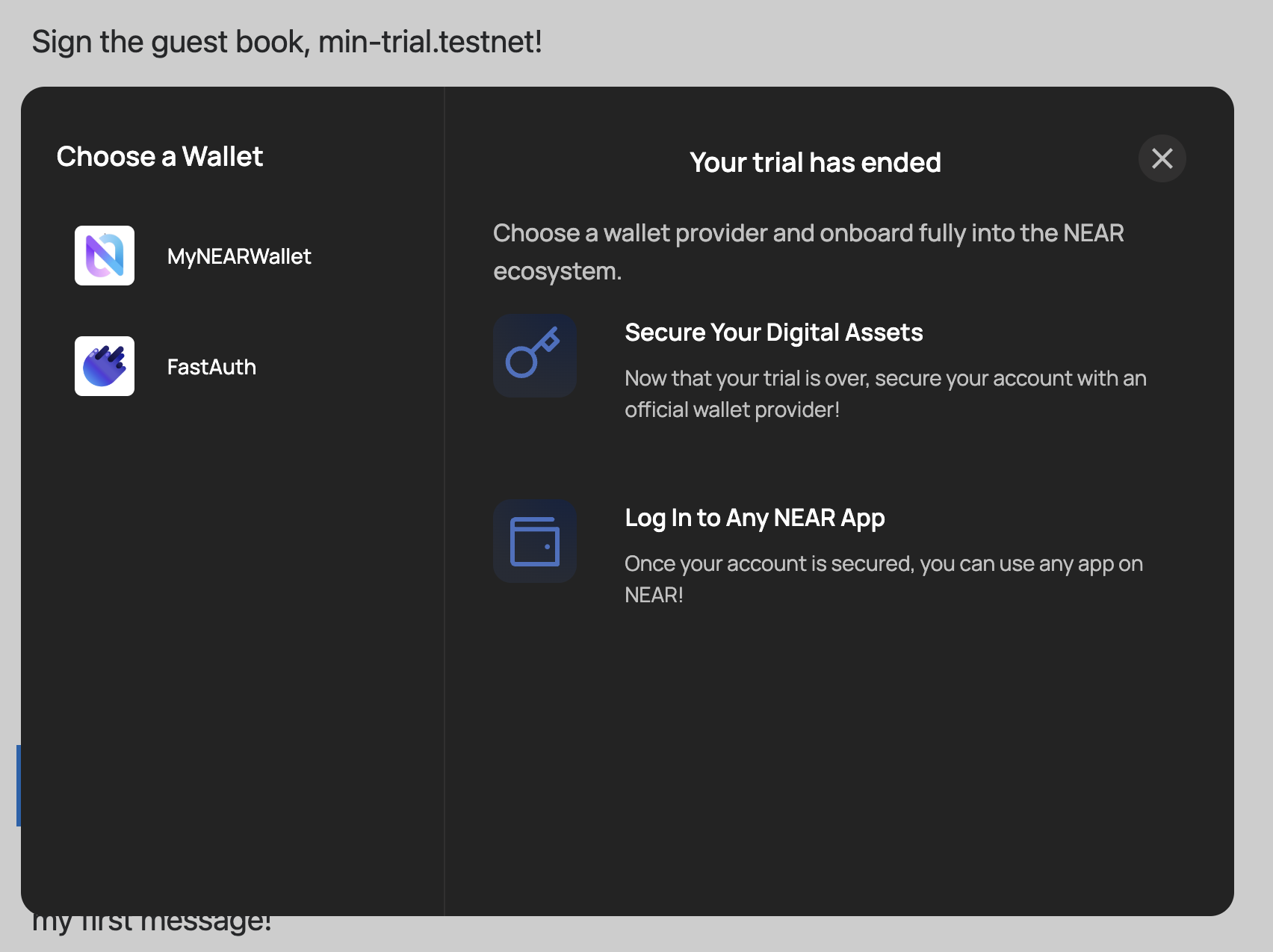Click the key icon beside Secure Your Digital Assets

(534, 356)
